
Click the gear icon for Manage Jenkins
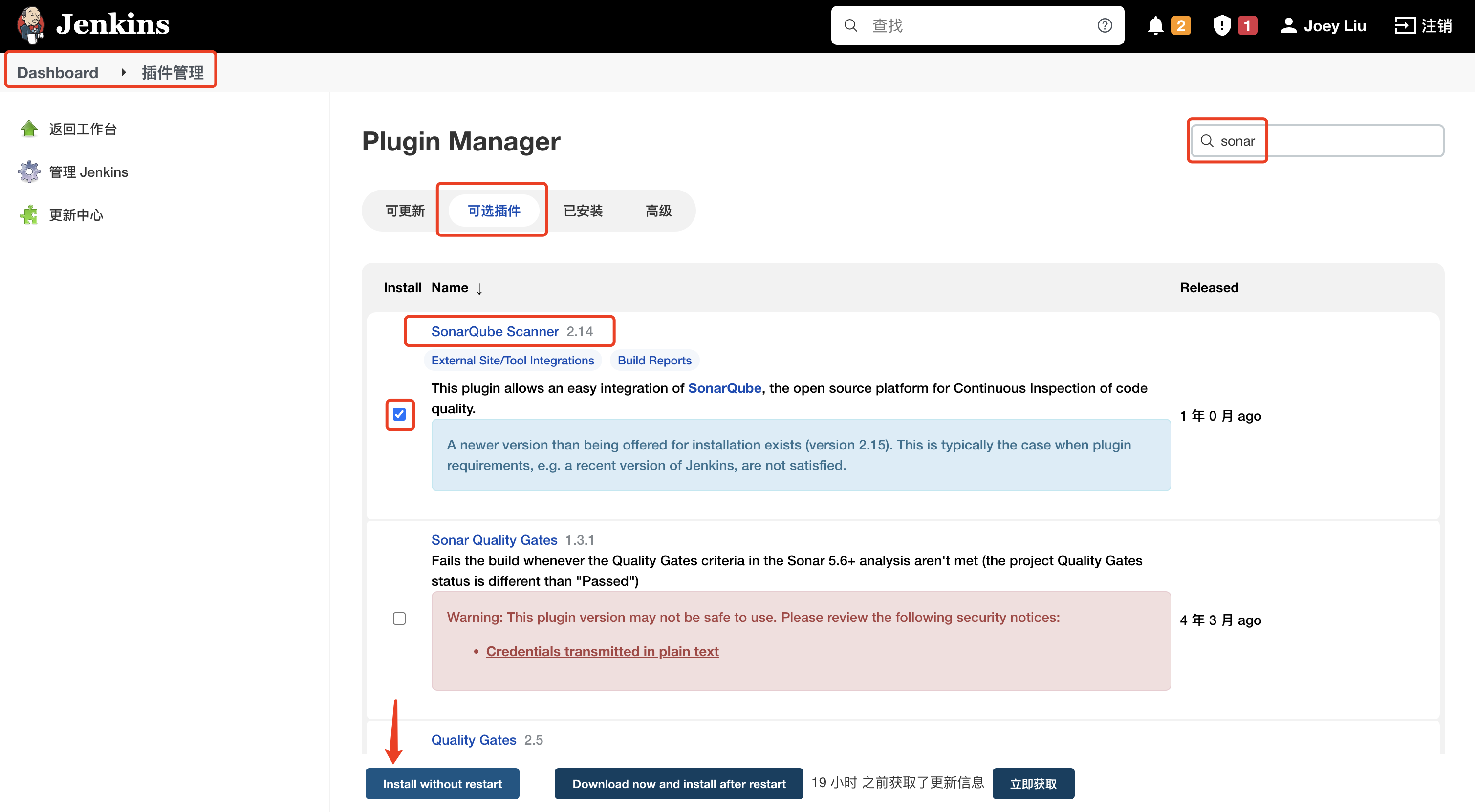click(29, 171)
